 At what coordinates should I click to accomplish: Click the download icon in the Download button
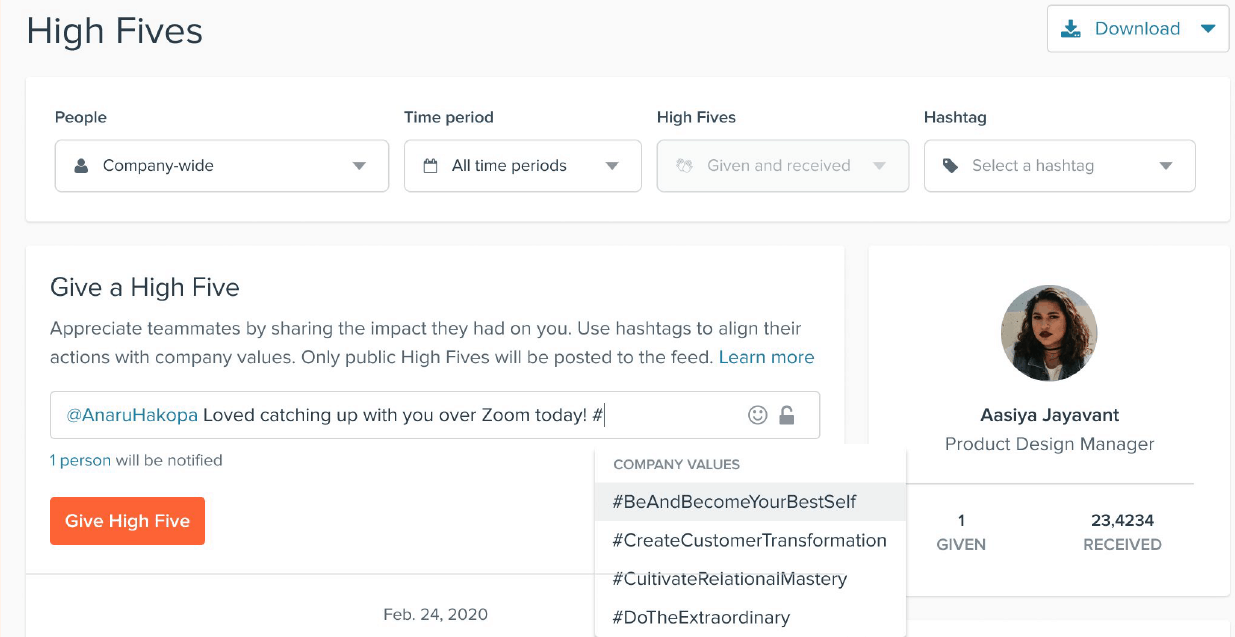pyautogui.click(x=1069, y=28)
